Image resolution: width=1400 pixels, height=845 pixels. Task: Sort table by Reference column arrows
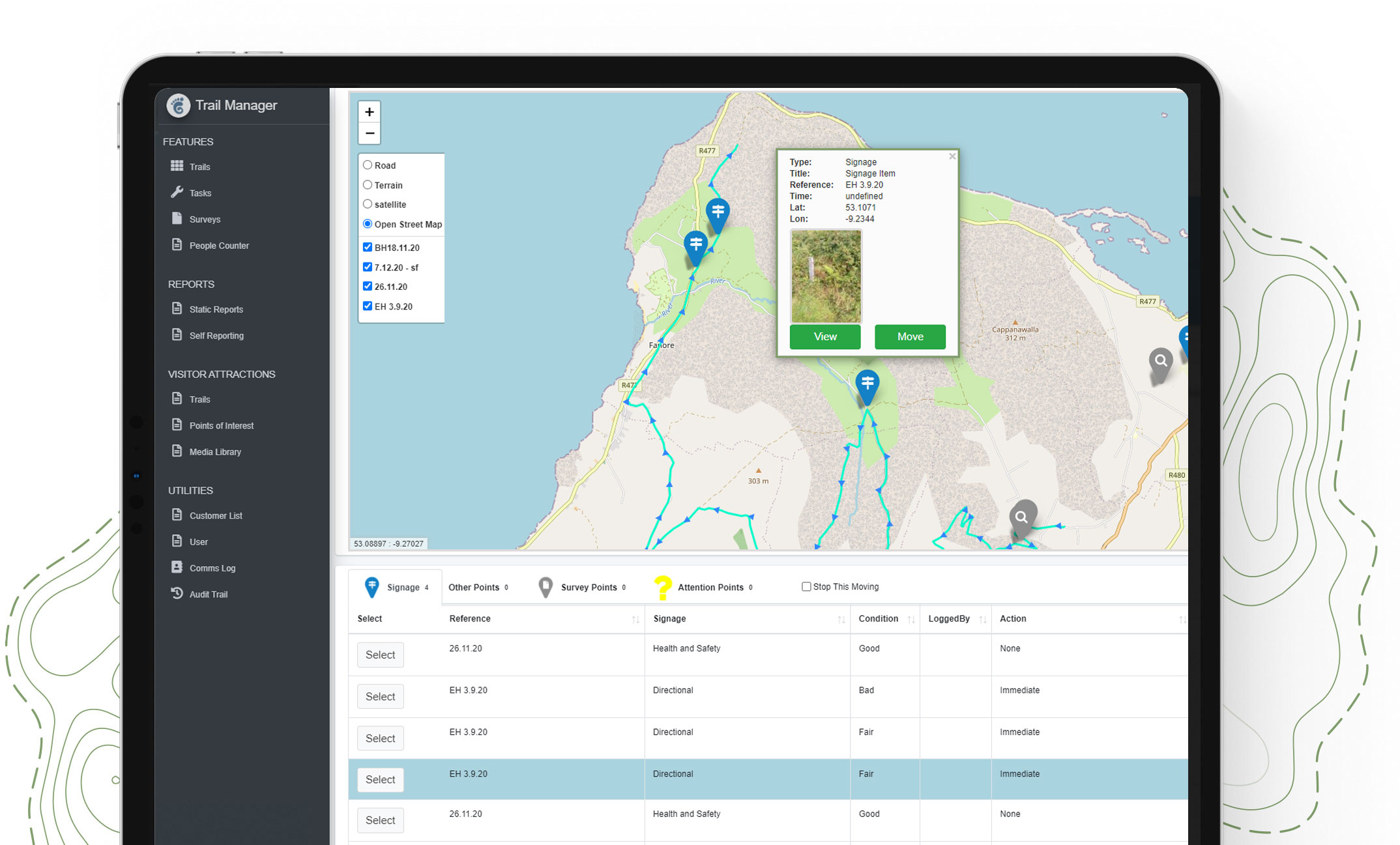point(635,619)
